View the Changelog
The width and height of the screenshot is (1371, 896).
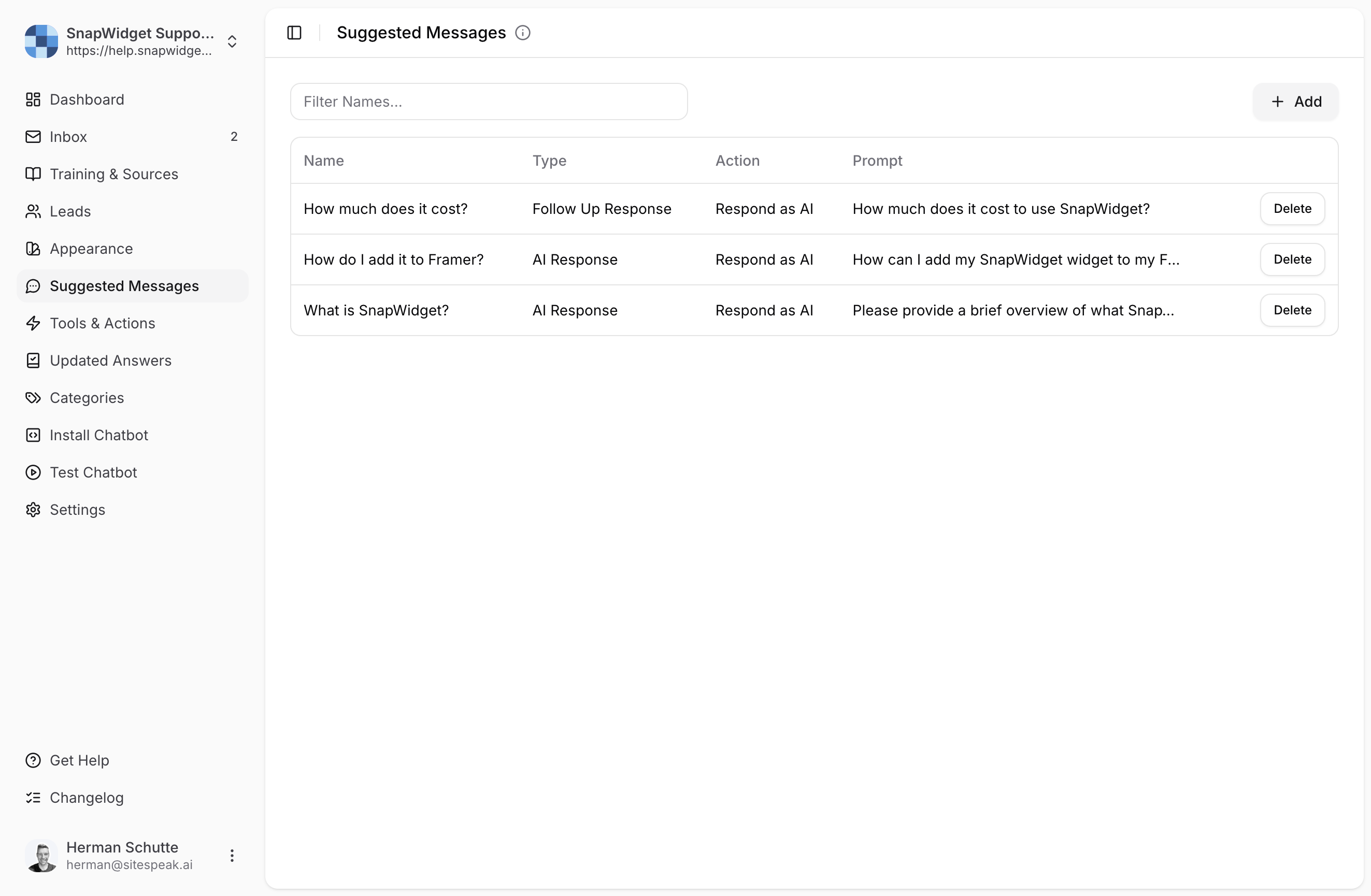coord(133,798)
